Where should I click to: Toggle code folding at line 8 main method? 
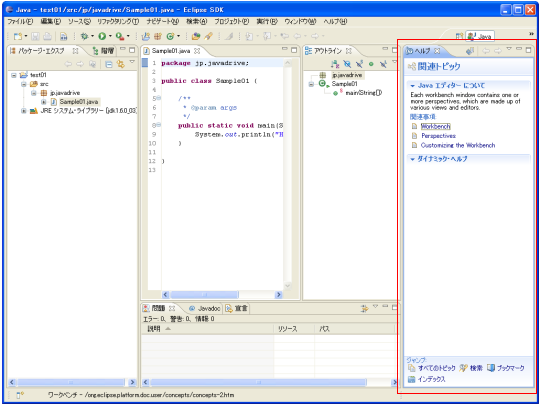click(158, 125)
